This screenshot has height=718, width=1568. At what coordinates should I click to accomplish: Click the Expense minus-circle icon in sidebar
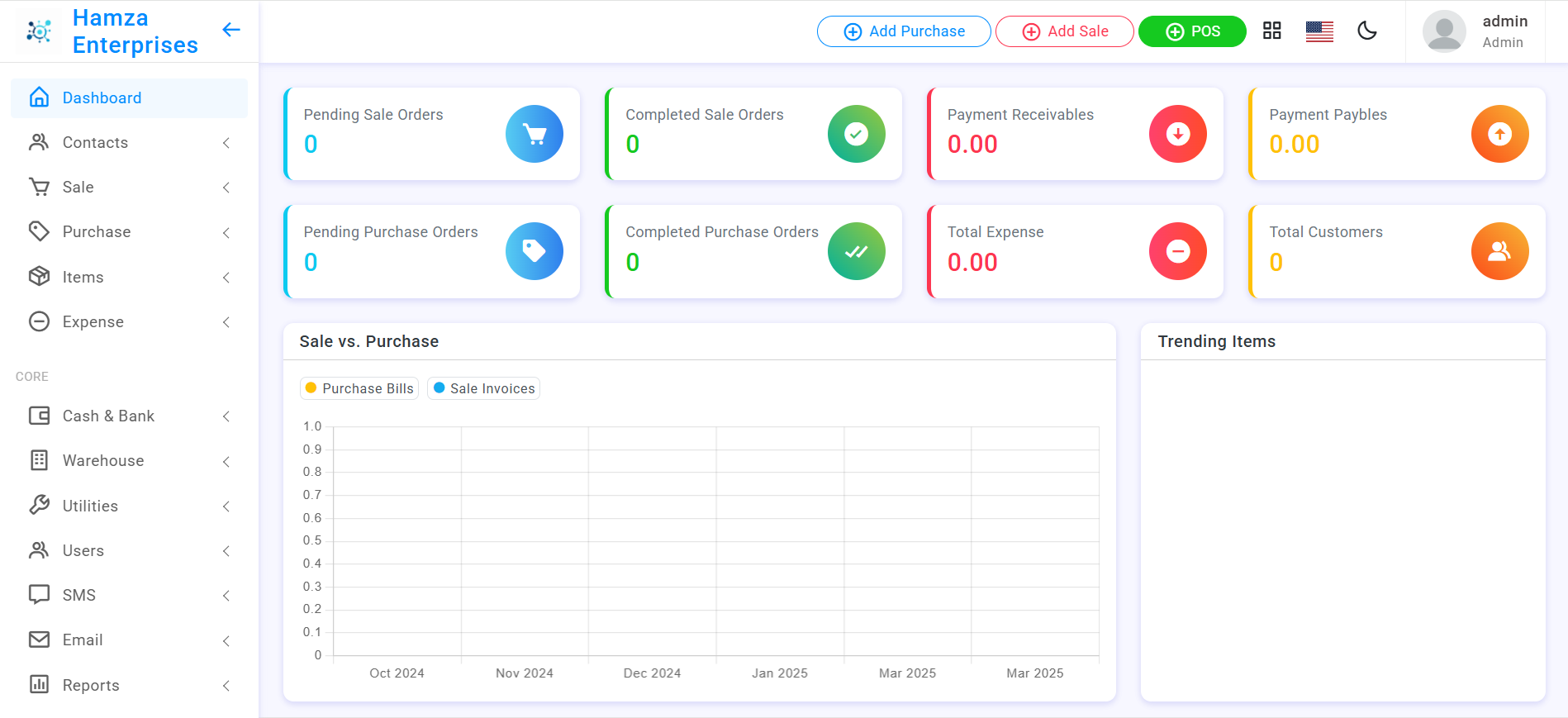[x=39, y=321]
